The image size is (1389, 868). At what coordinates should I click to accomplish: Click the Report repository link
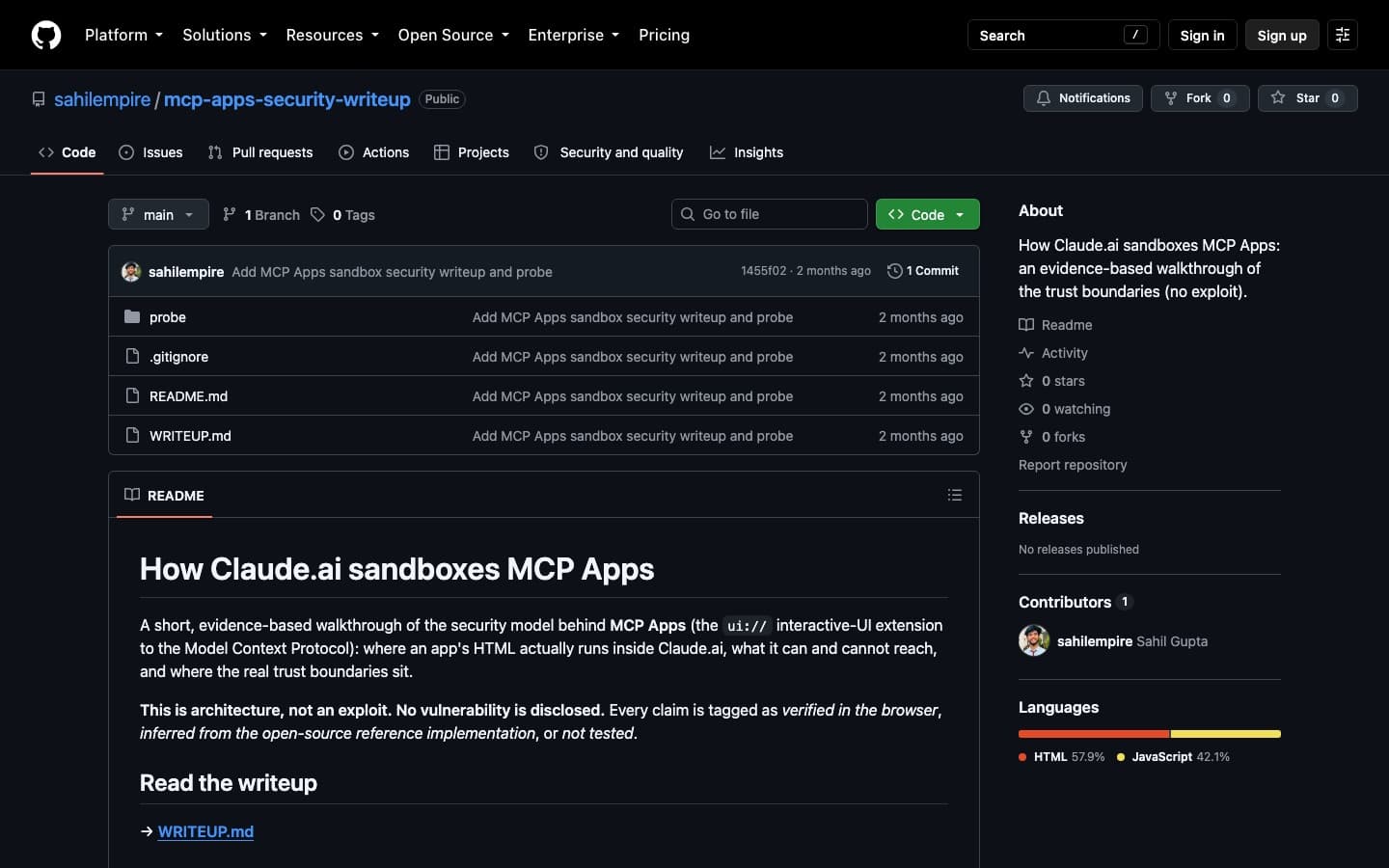click(x=1073, y=465)
